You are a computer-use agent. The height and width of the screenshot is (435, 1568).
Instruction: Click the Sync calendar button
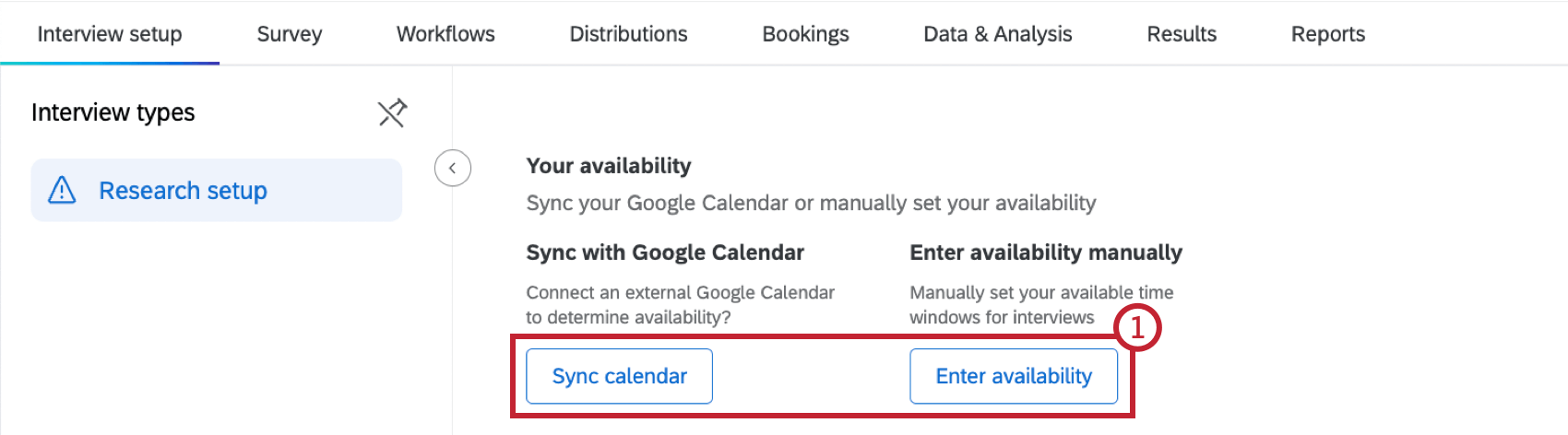(619, 376)
